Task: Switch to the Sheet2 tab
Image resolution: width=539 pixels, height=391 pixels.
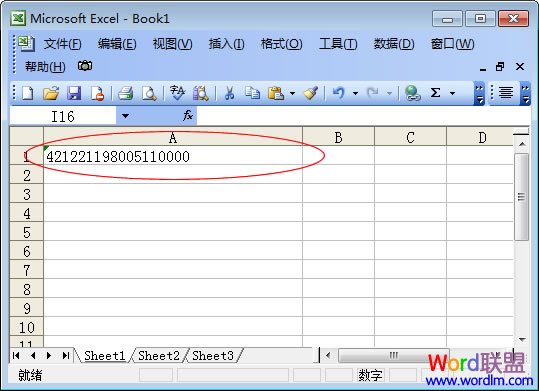Action: 159,356
